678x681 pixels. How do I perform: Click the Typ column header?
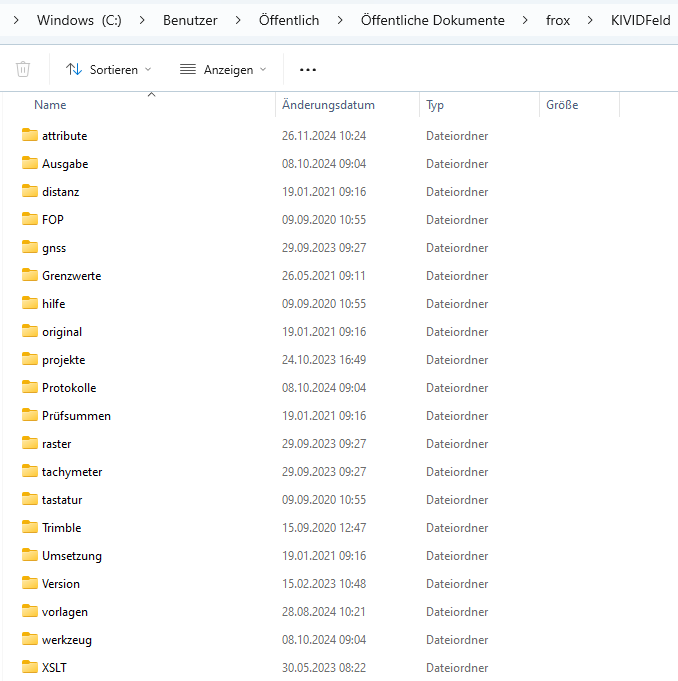point(435,105)
